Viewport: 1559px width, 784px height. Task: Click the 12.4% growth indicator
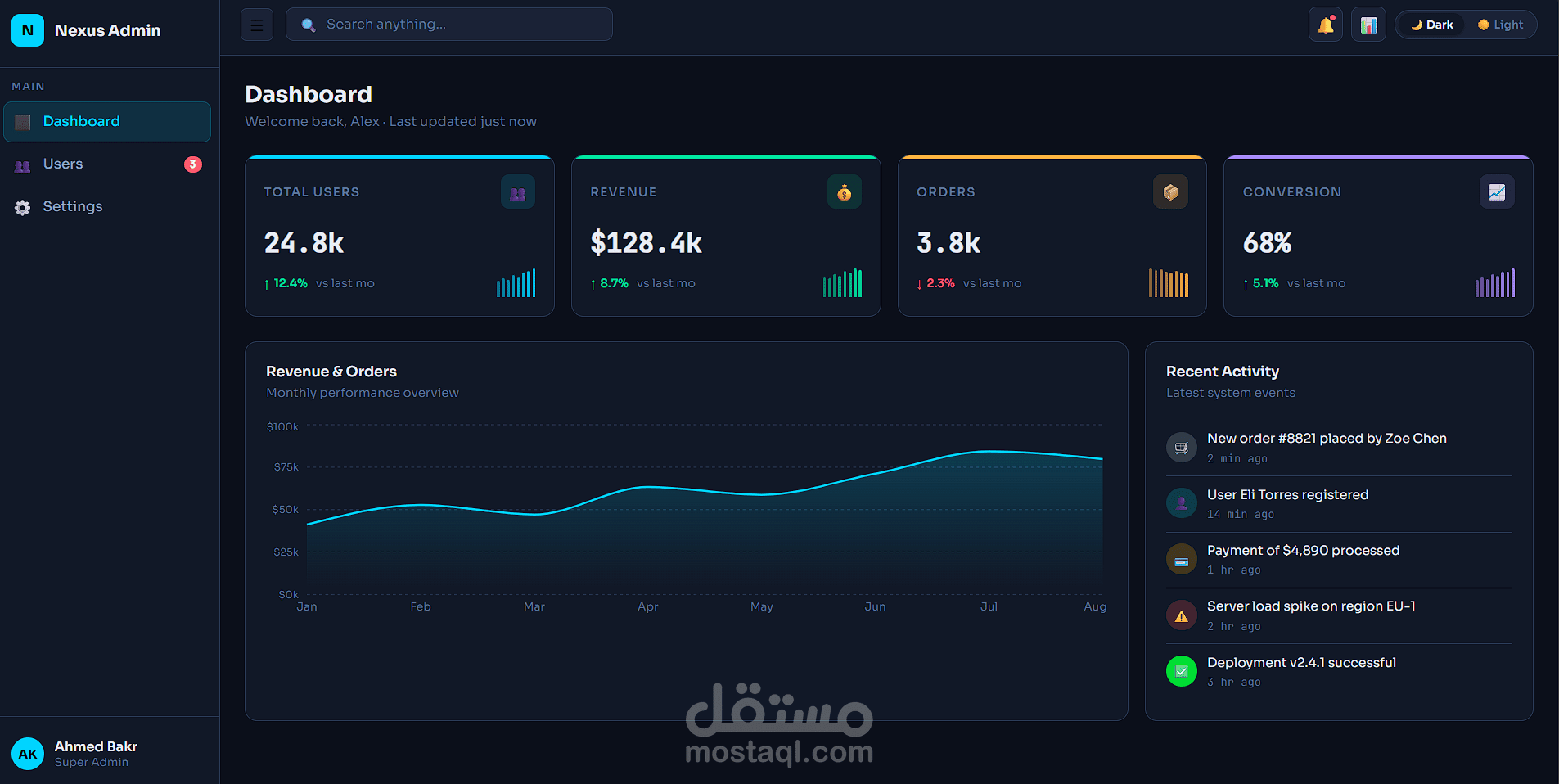[286, 283]
